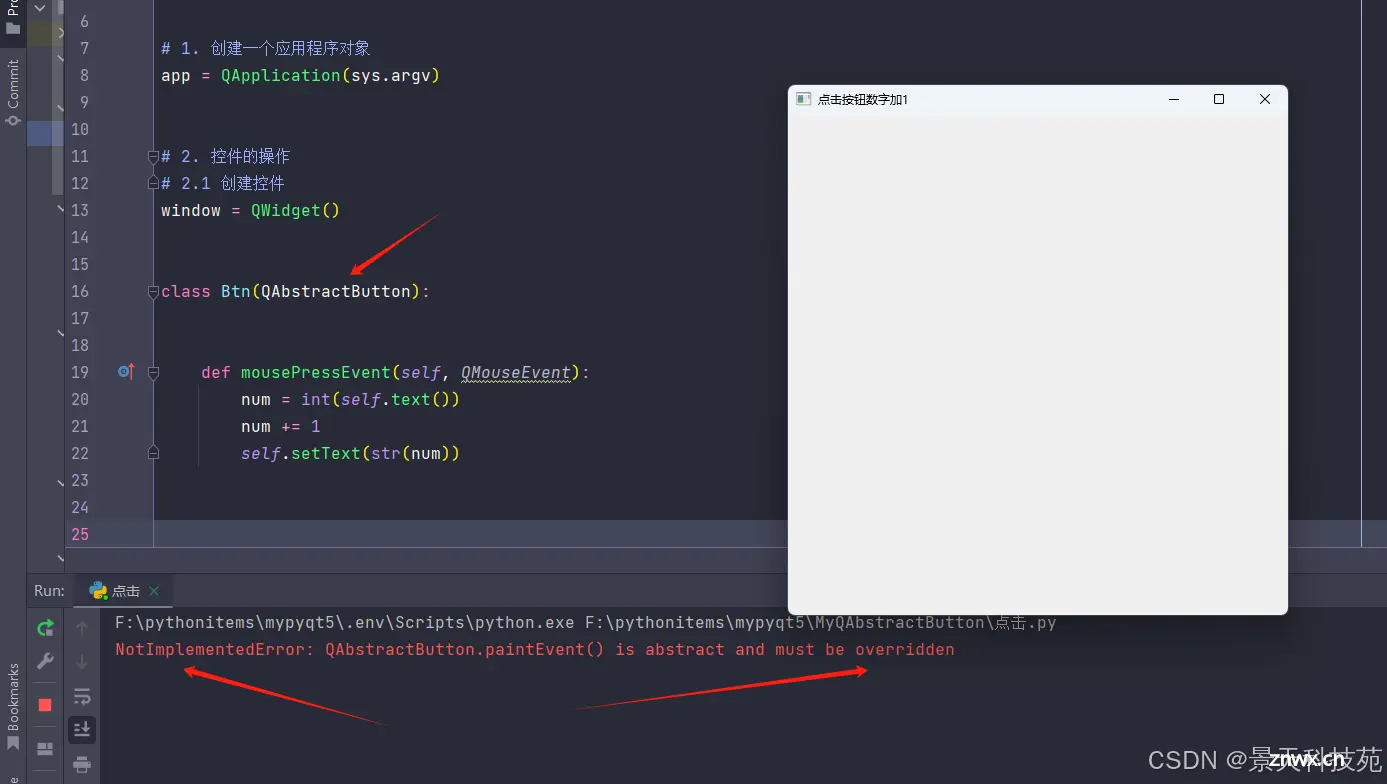Click the python.exe path in console output

point(345,622)
